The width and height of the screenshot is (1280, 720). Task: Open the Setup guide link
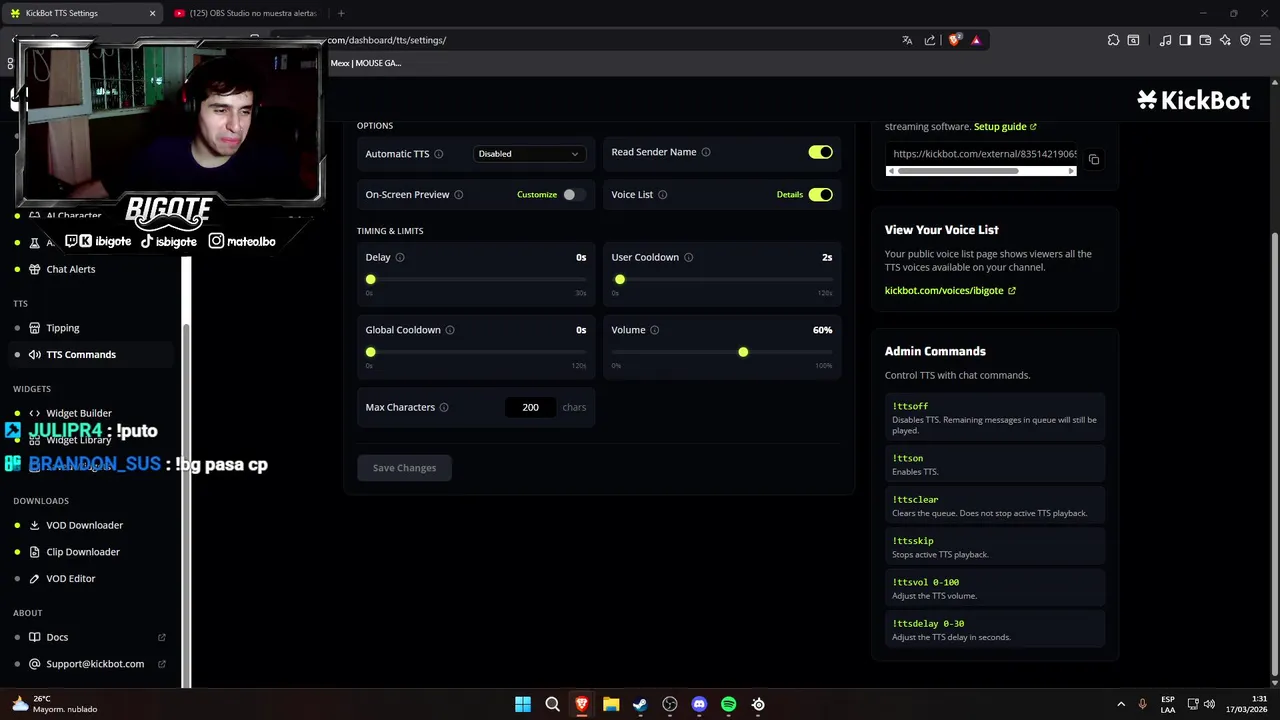click(x=1005, y=127)
